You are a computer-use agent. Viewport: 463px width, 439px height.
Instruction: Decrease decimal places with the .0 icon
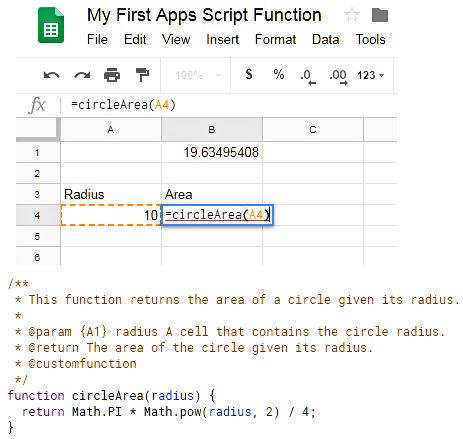click(x=308, y=77)
